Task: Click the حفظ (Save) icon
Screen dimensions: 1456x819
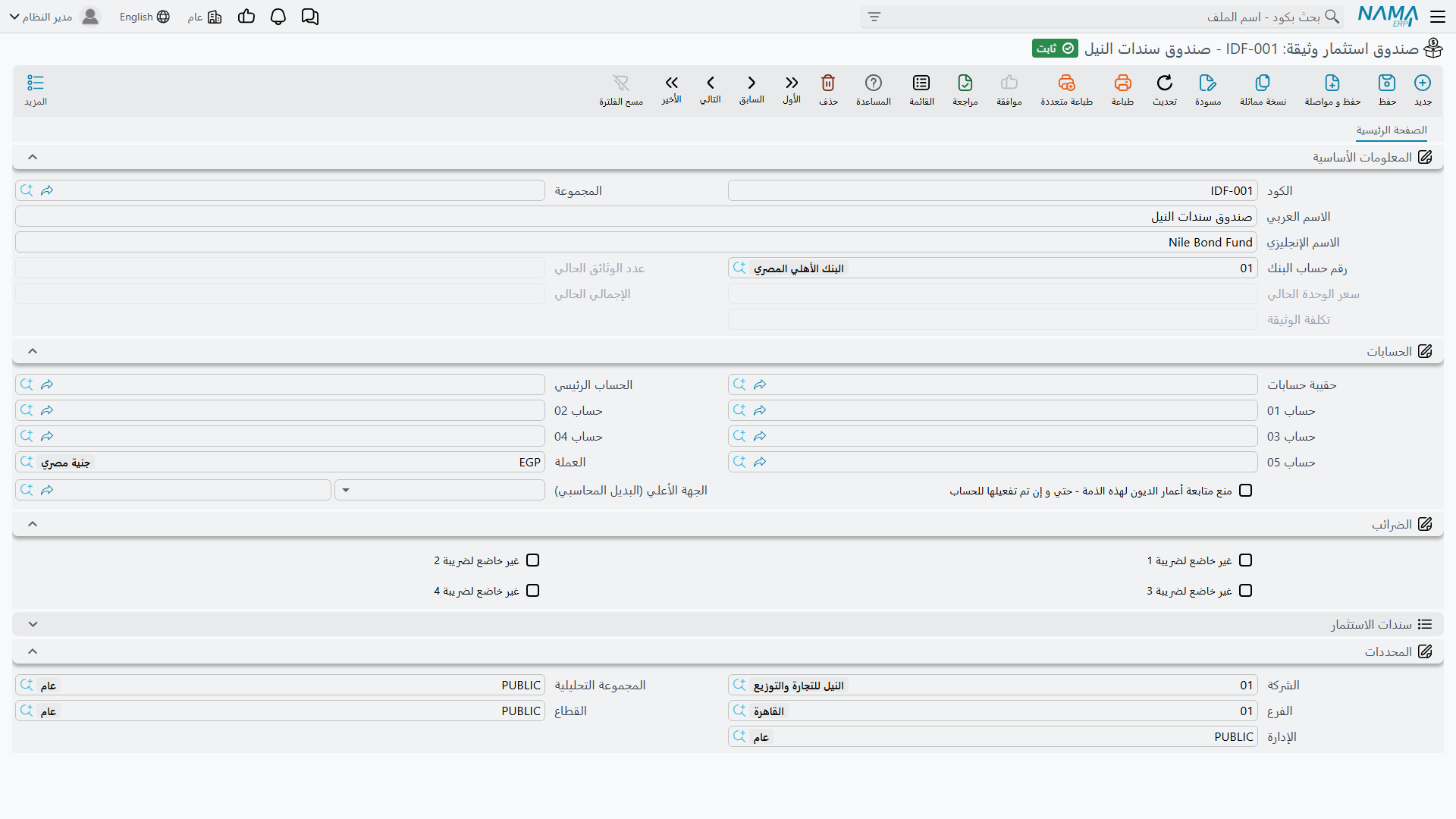Action: (1387, 83)
